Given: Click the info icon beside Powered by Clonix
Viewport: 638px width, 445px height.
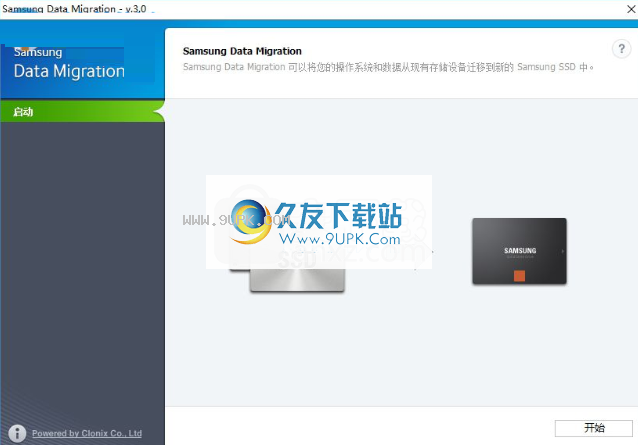Looking at the screenshot, I should coord(17,433).
